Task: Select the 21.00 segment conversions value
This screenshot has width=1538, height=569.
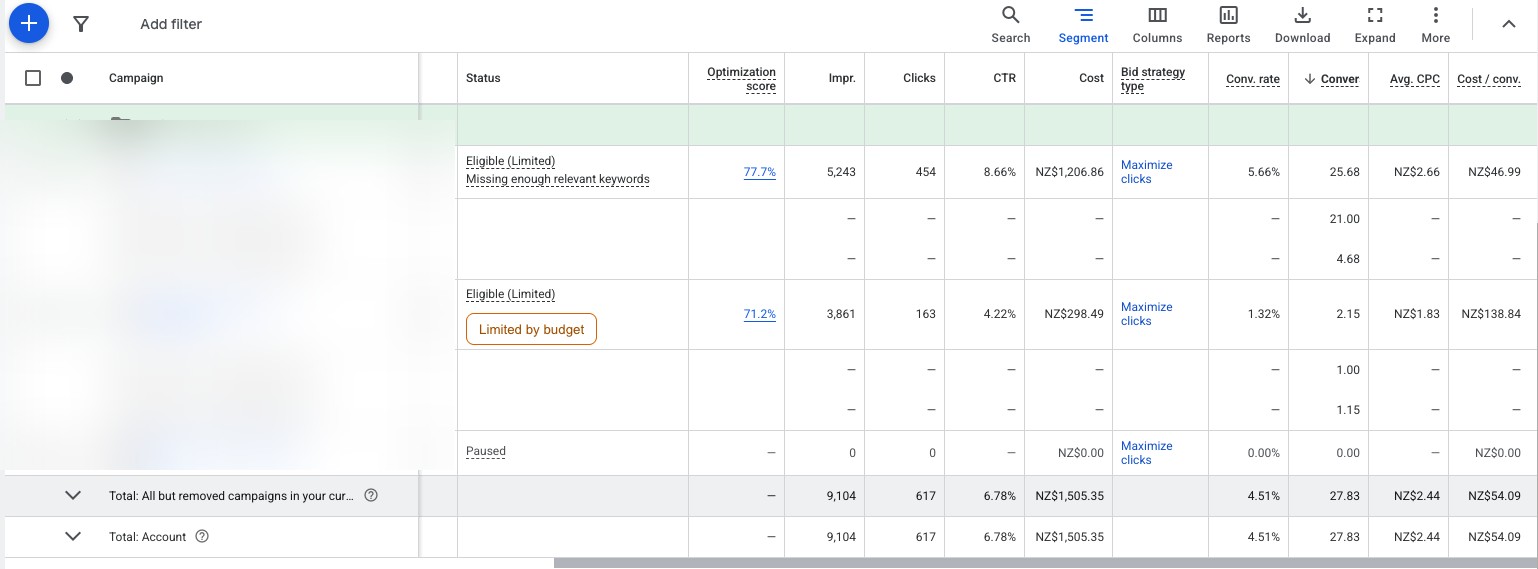Action: coord(1343,219)
